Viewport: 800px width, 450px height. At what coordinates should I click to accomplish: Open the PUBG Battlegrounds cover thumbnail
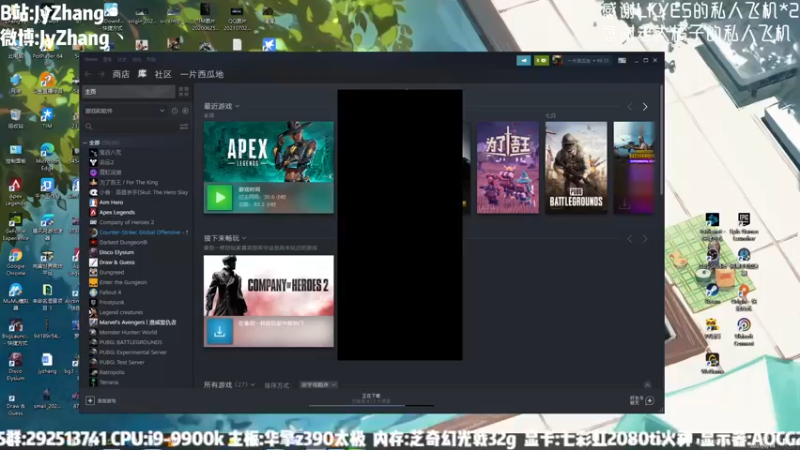coord(576,167)
